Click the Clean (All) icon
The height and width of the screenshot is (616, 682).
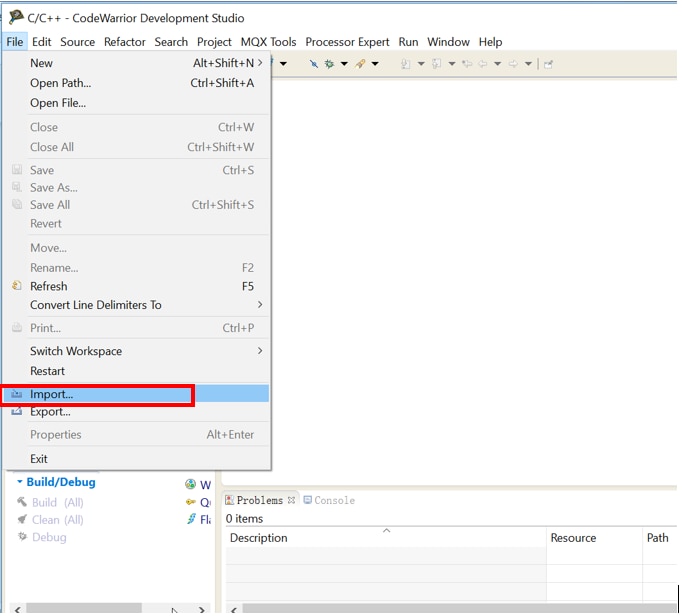click(x=22, y=520)
